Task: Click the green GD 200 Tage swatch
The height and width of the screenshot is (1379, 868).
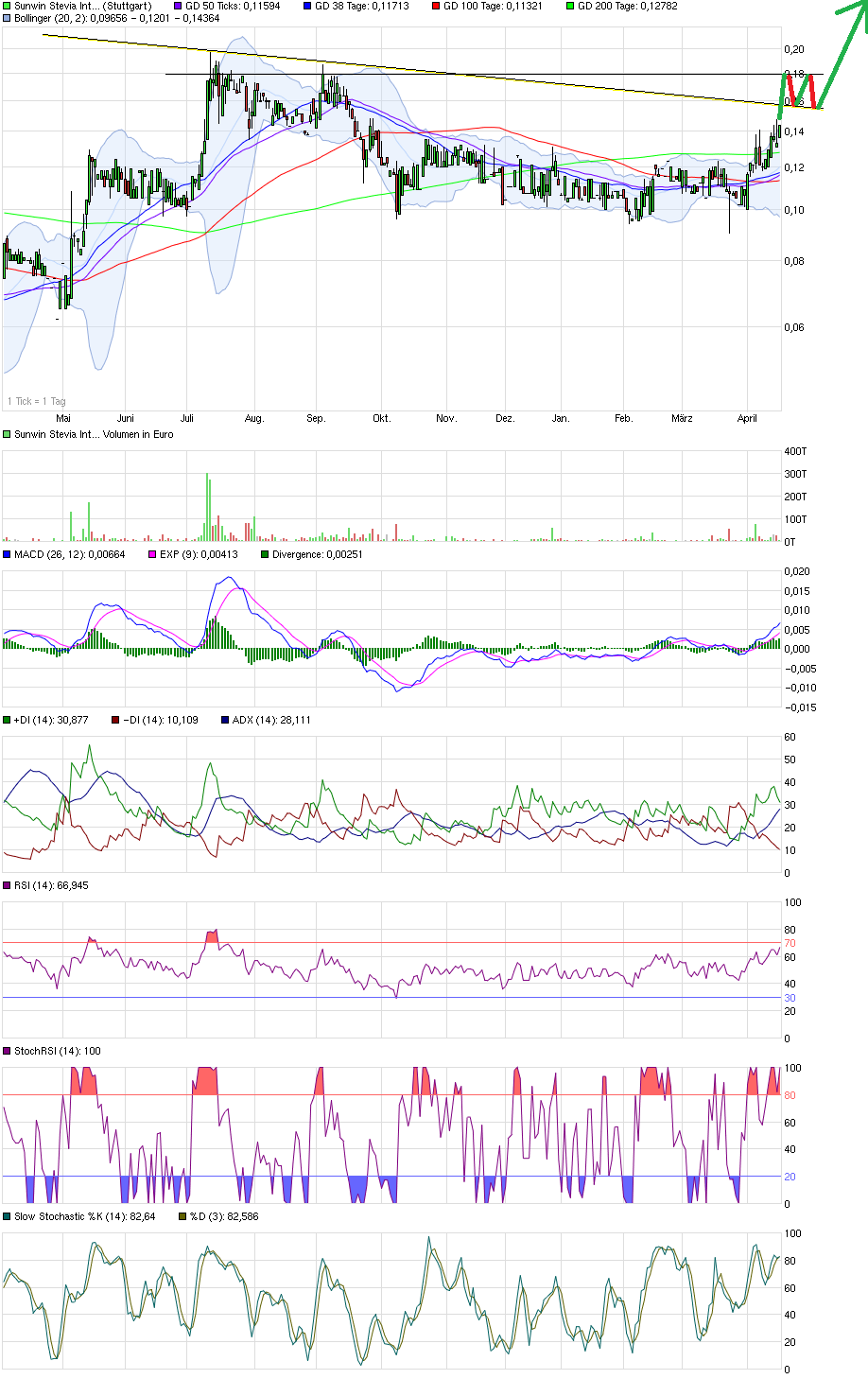Action: [x=569, y=6]
